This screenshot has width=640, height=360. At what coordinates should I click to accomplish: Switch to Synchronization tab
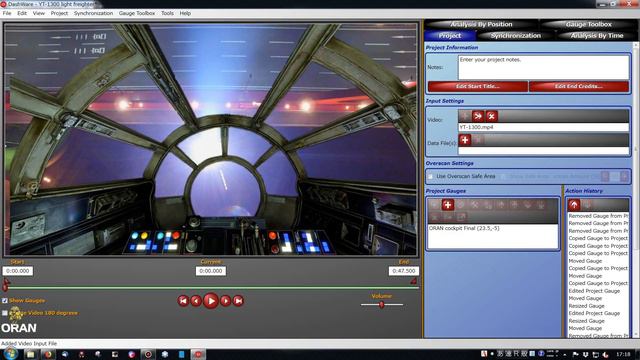(516, 36)
